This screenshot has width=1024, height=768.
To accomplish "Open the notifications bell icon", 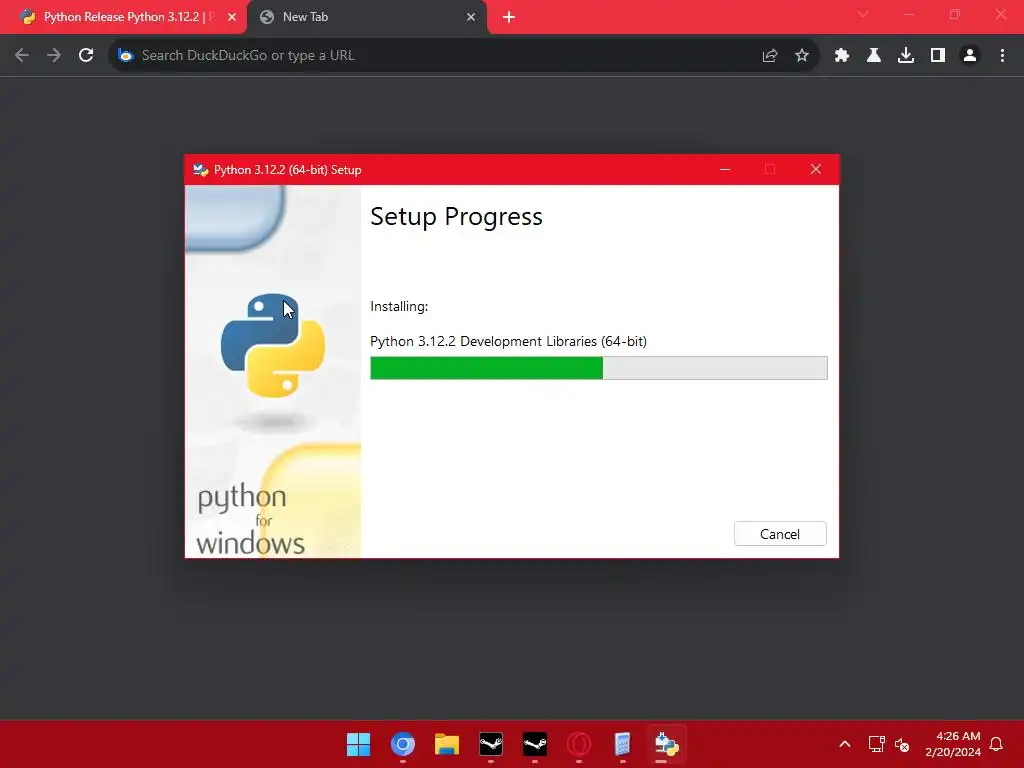I will tap(997, 744).
